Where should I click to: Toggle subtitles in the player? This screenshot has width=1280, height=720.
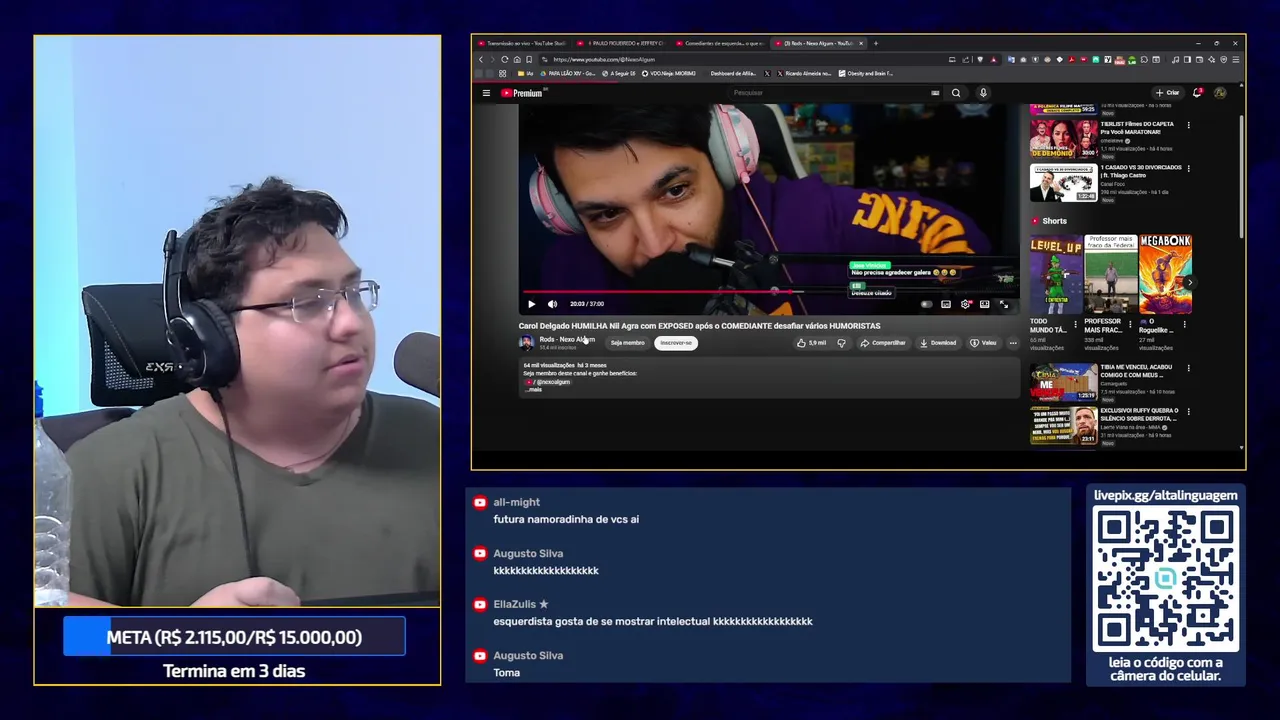tap(946, 304)
